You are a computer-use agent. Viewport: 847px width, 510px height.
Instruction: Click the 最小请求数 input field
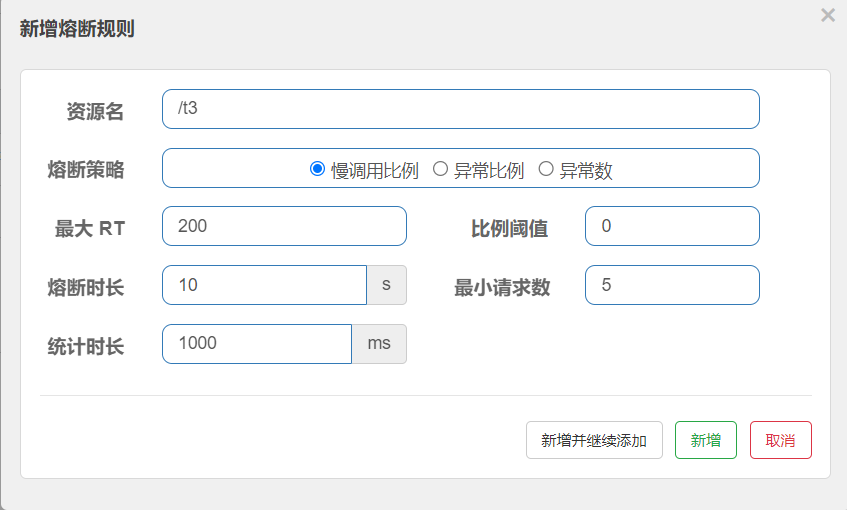pos(672,285)
